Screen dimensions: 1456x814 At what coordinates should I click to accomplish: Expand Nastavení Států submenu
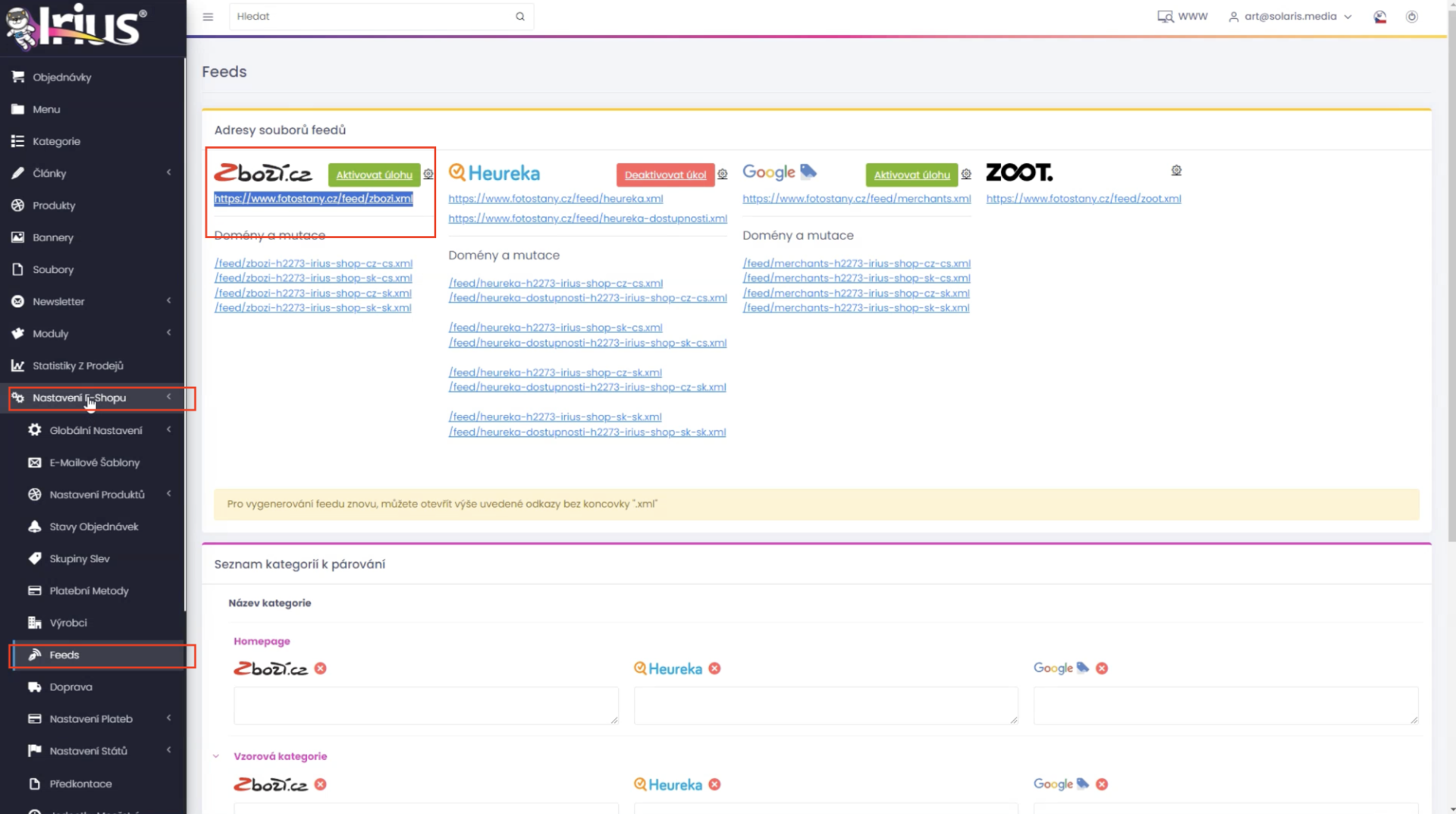pyautogui.click(x=168, y=750)
